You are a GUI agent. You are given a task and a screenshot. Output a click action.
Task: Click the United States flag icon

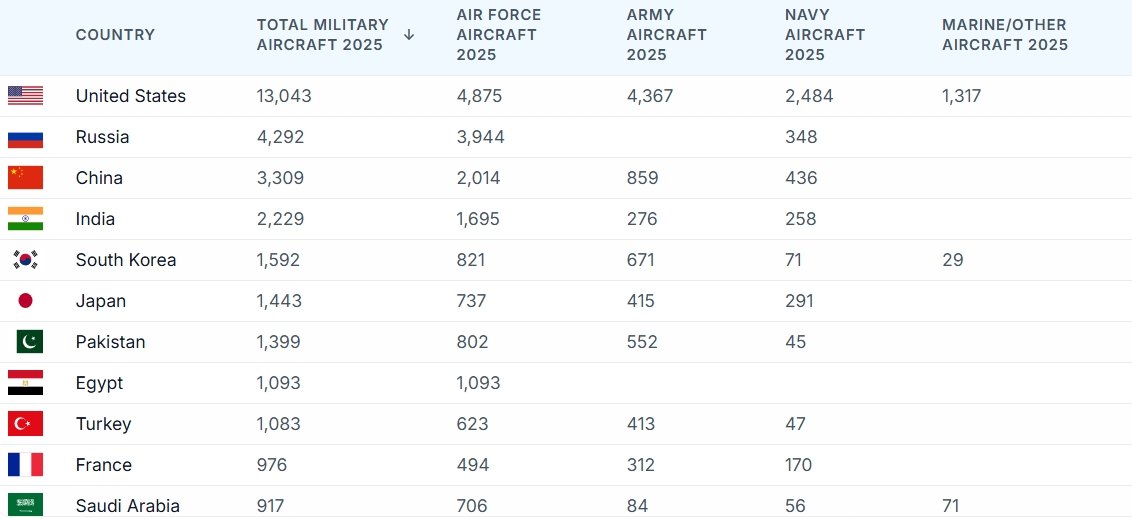pyautogui.click(x=25, y=96)
